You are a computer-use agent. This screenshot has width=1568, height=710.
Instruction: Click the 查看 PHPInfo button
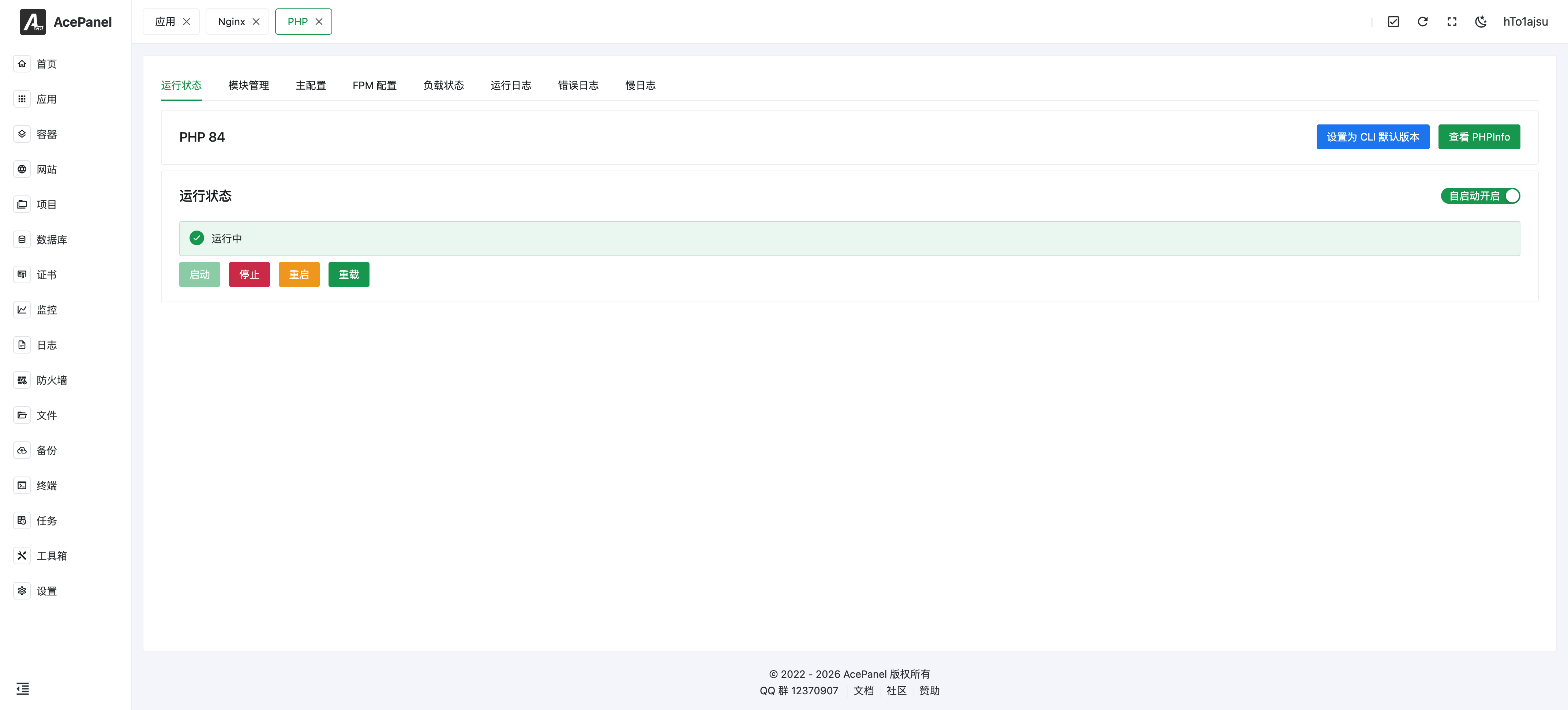click(x=1478, y=137)
